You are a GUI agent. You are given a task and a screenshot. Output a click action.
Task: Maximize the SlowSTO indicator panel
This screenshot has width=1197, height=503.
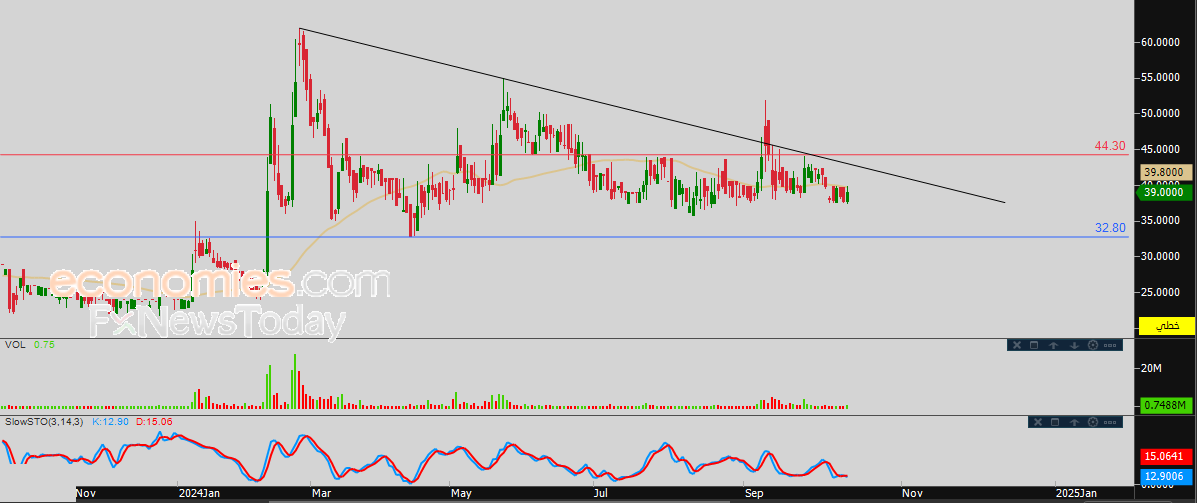click(x=1055, y=421)
